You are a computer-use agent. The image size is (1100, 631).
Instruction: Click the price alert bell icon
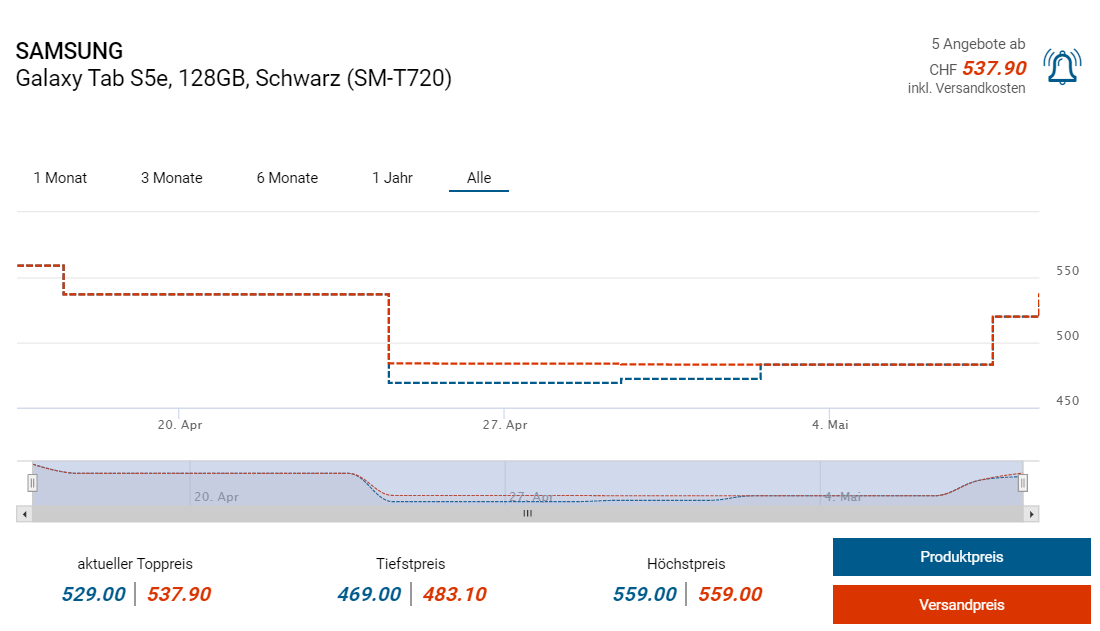click(x=1061, y=67)
